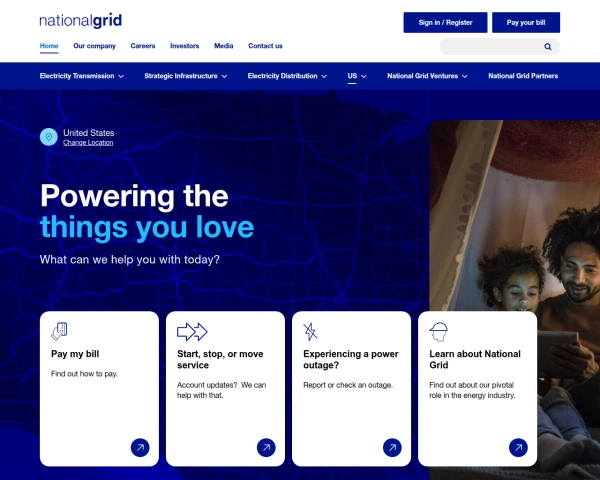600x480 pixels.
Task: Click the hard hat worker icon
Action: tap(439, 332)
